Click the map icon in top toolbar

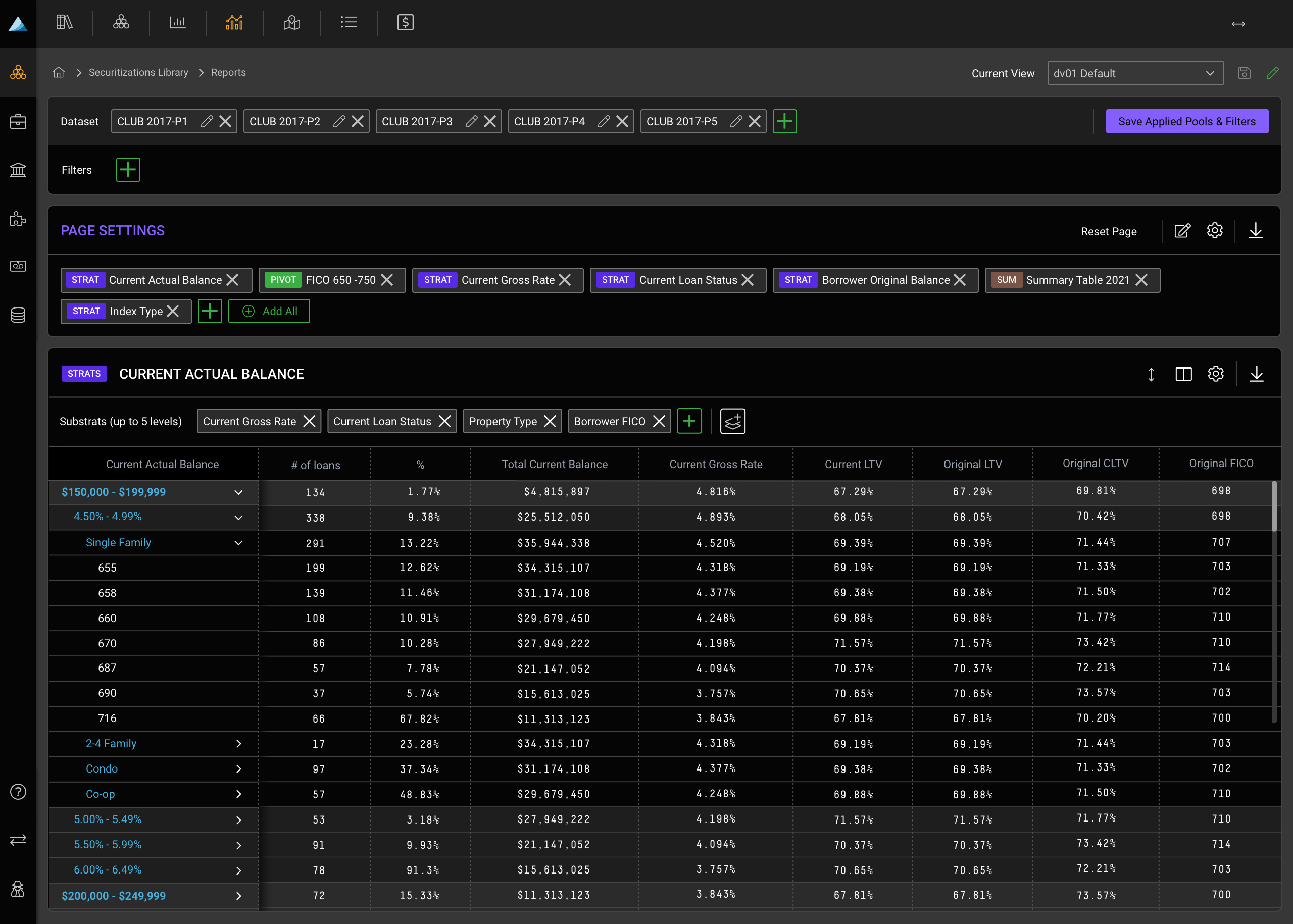(x=291, y=23)
